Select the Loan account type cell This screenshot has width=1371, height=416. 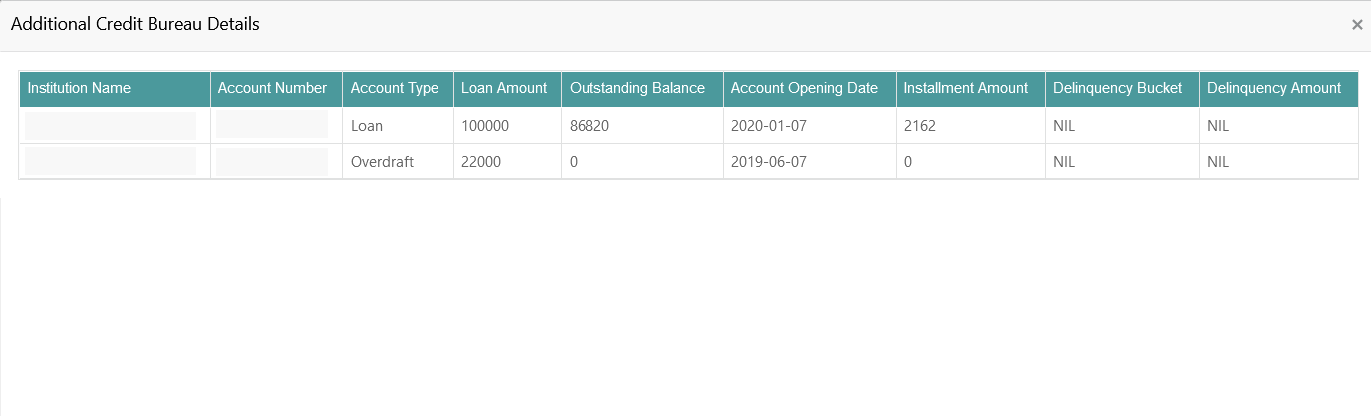point(367,126)
